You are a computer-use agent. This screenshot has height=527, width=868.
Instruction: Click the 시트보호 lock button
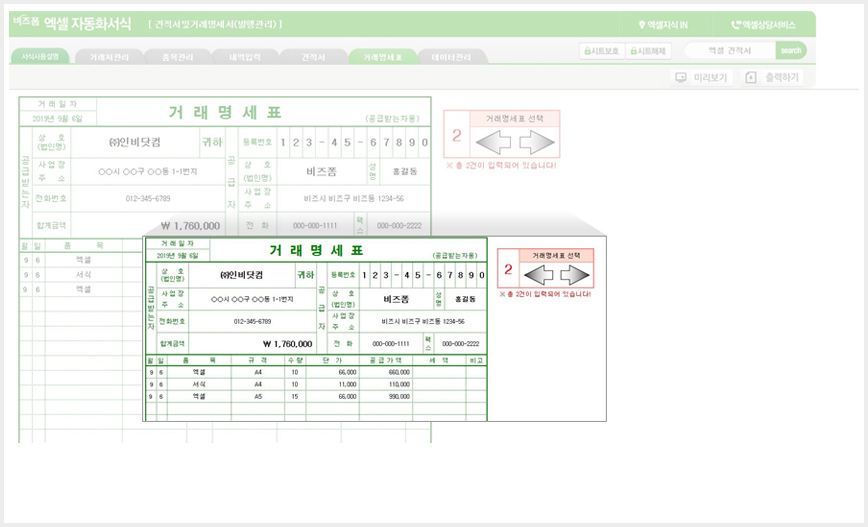tap(602, 51)
